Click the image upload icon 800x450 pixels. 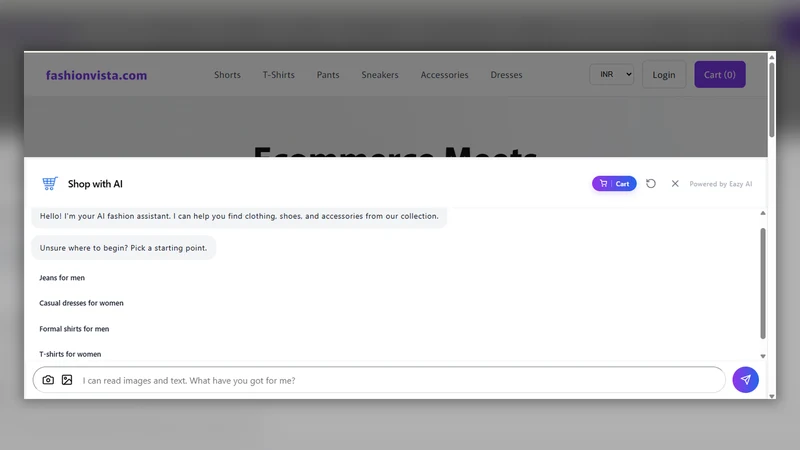[x=67, y=380]
